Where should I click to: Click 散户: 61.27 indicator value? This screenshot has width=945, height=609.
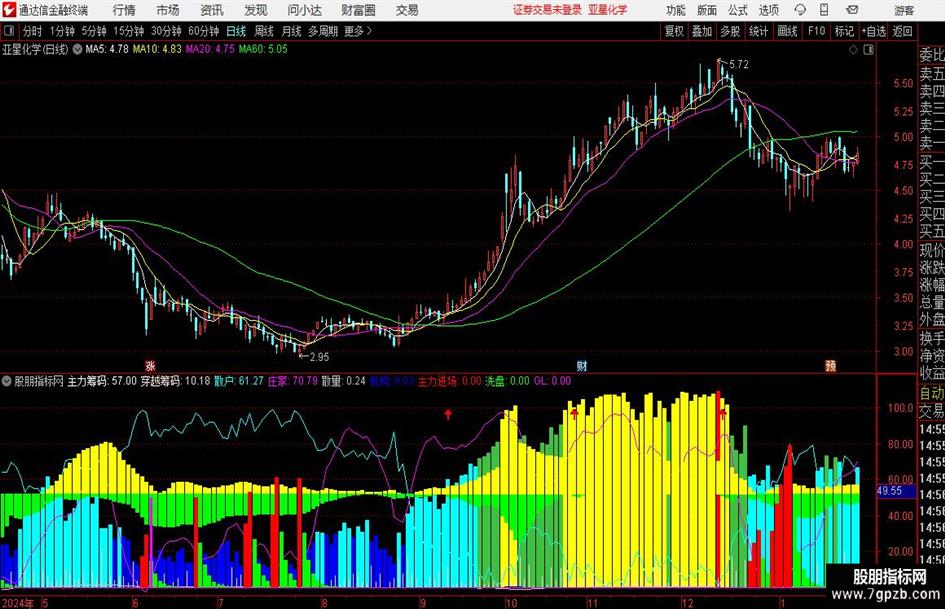tap(239, 381)
